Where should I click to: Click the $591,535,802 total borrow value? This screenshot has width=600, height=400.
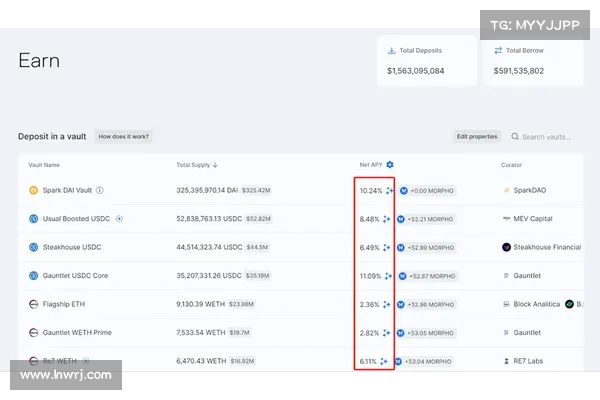coord(518,71)
